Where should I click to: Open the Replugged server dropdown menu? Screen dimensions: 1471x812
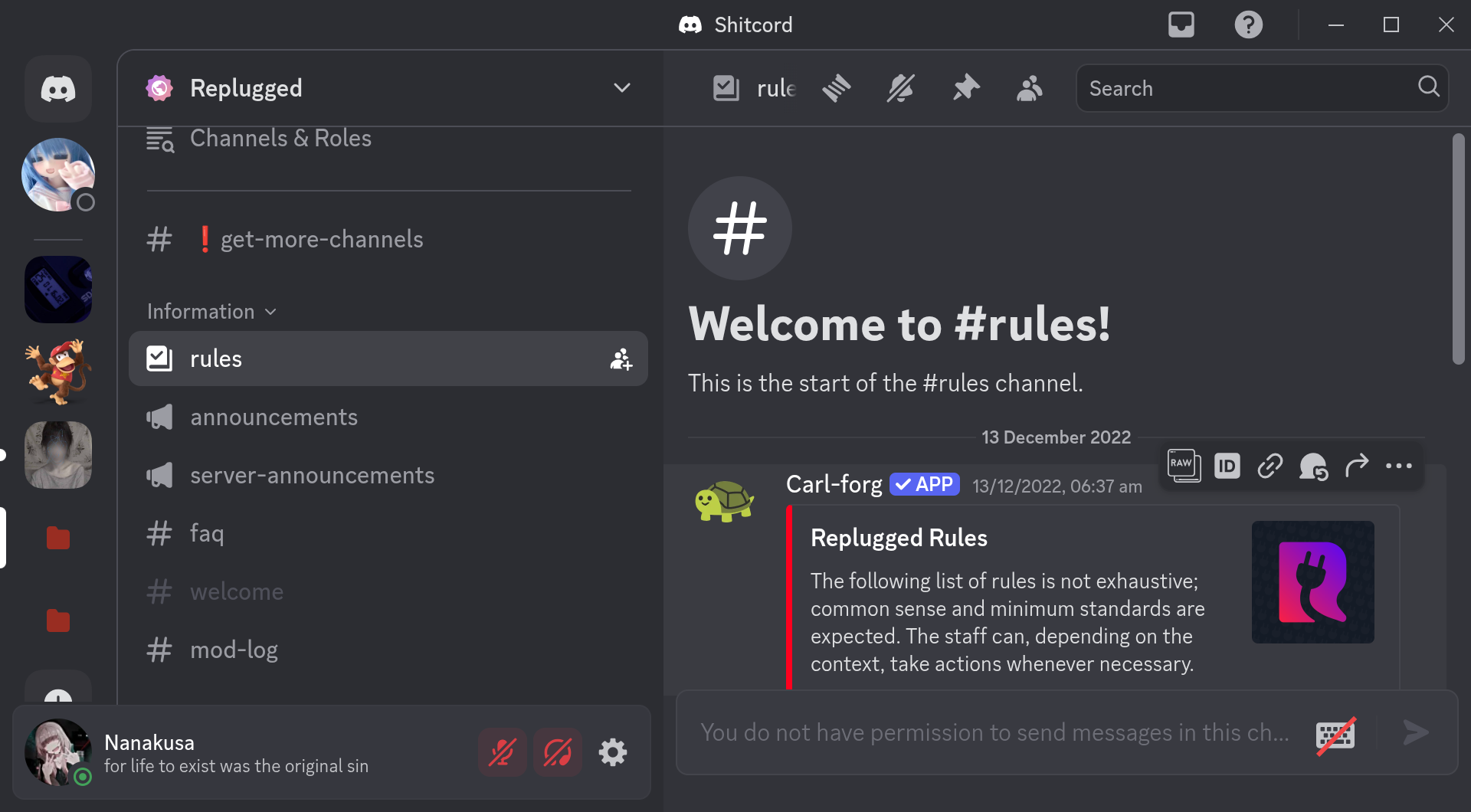[x=622, y=88]
